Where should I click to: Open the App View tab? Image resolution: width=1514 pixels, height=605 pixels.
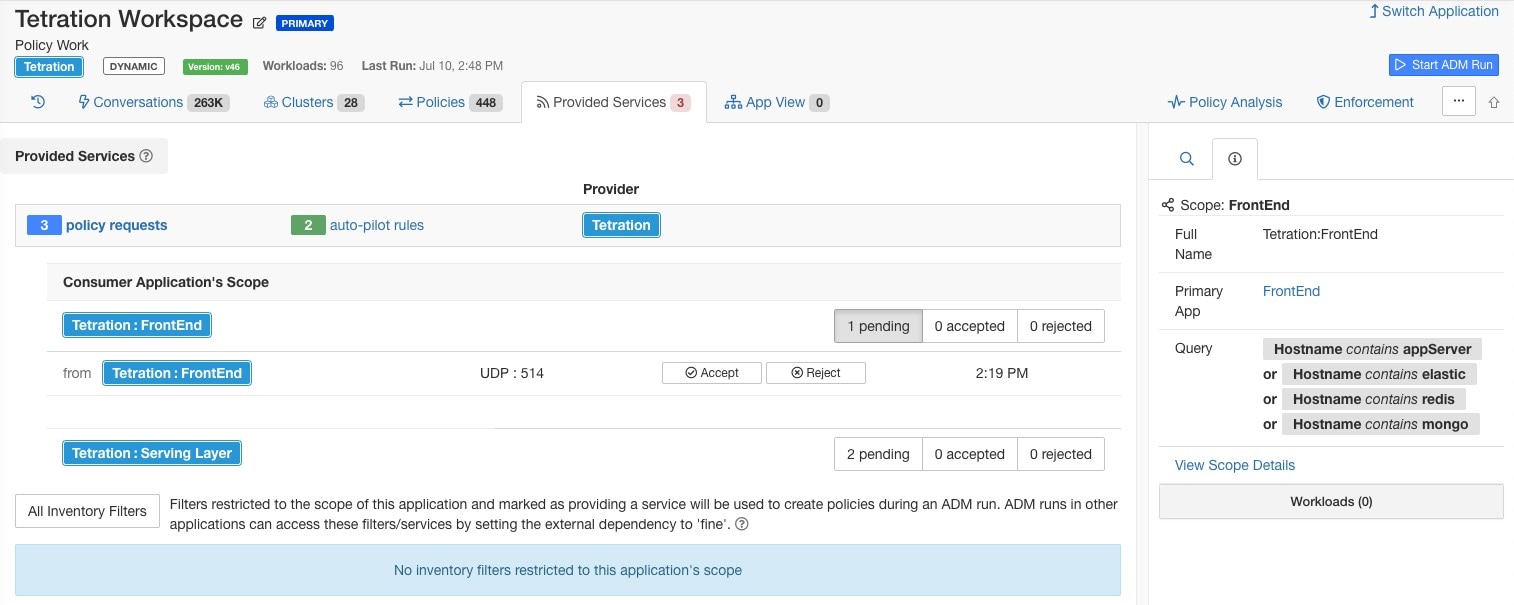point(777,102)
